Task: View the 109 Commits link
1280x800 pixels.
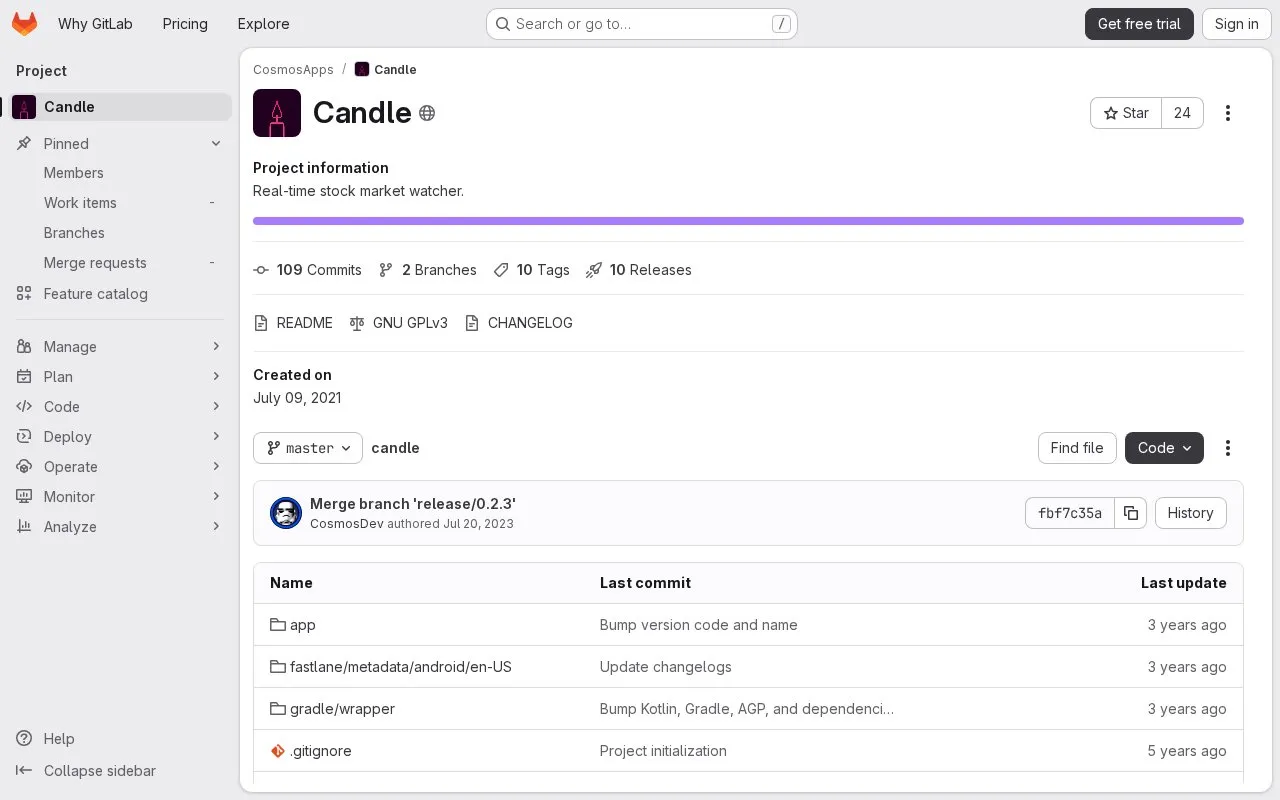Action: (307, 270)
